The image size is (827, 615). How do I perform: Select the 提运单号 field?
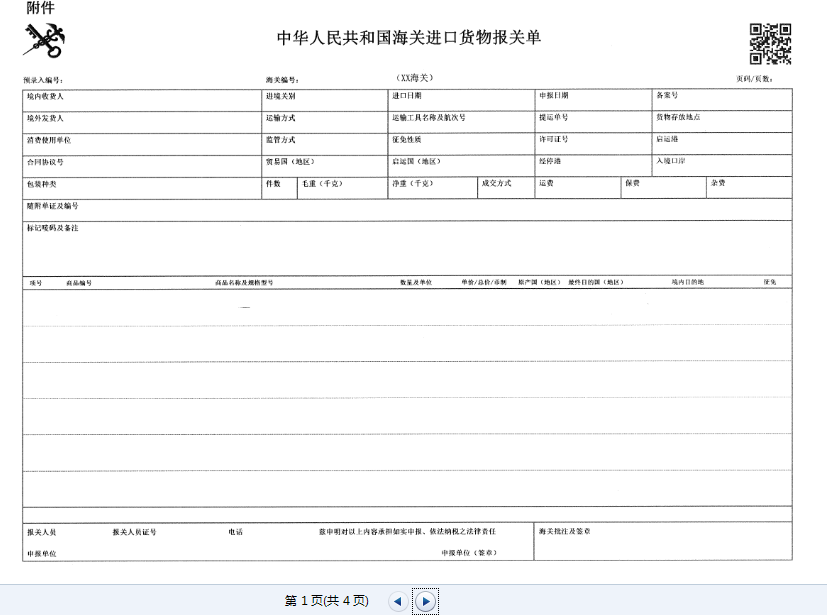click(593, 122)
